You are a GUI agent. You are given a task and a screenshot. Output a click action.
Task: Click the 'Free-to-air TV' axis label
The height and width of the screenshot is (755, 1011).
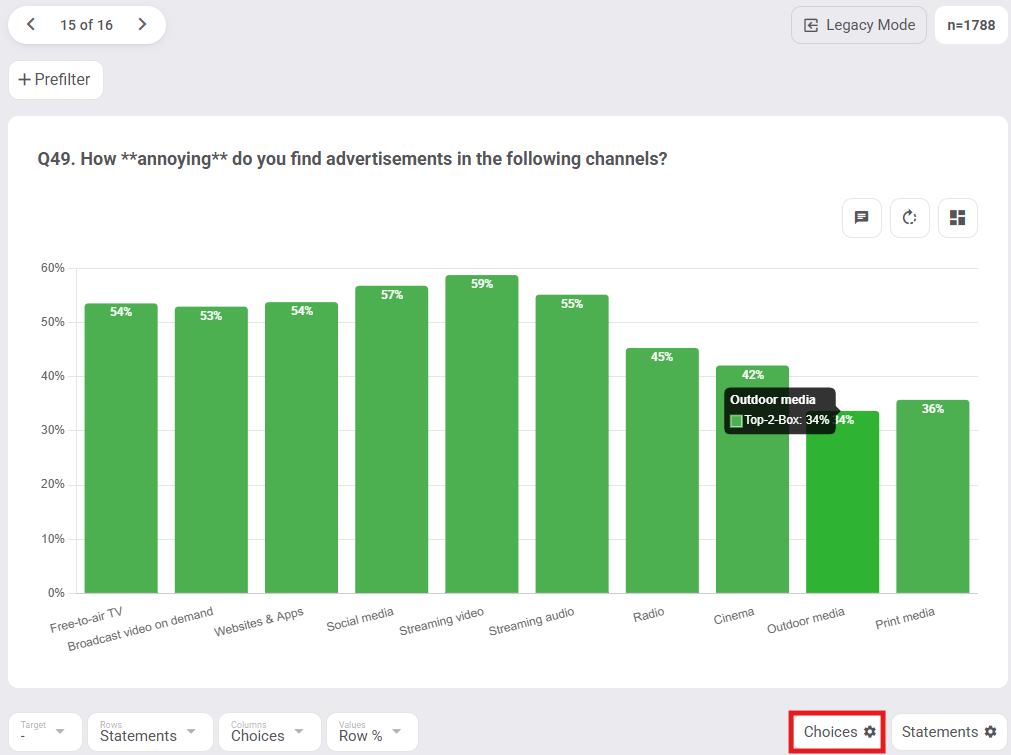[86, 620]
